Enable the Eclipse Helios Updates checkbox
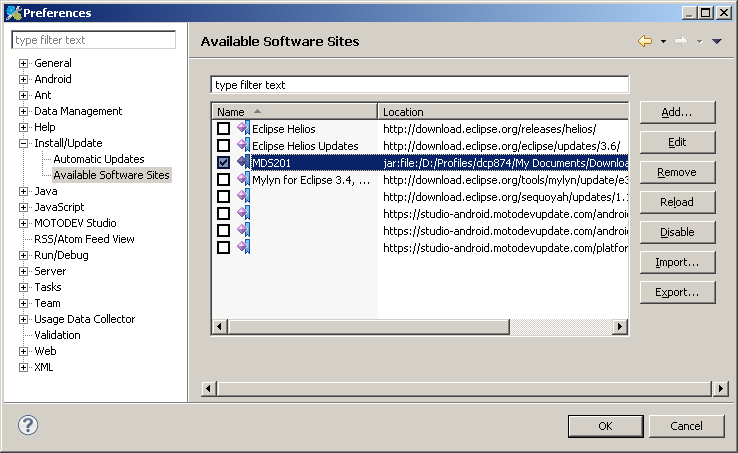738x453 pixels. click(x=224, y=146)
